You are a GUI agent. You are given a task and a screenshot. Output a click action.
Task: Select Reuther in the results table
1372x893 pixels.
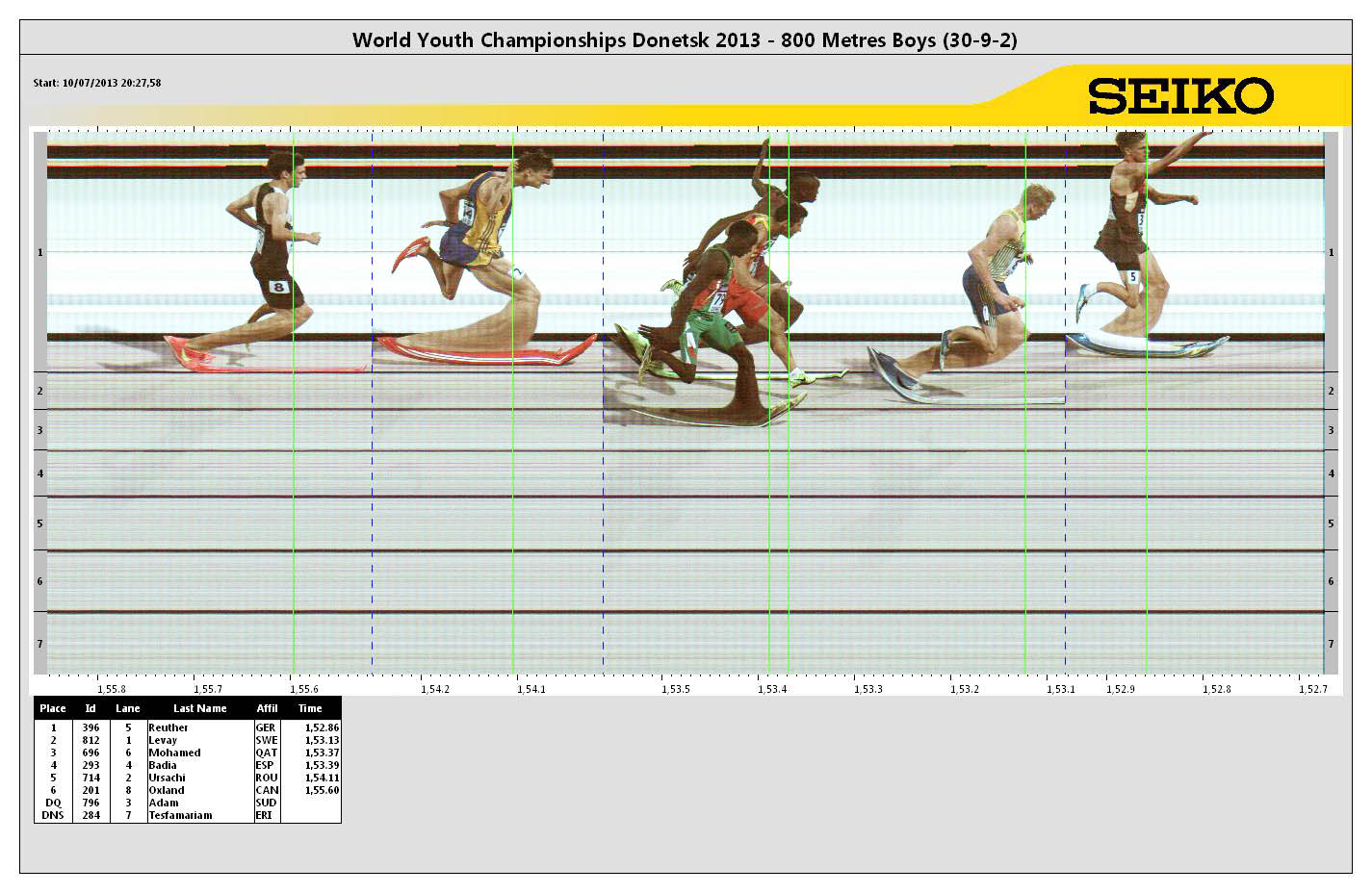(x=168, y=727)
